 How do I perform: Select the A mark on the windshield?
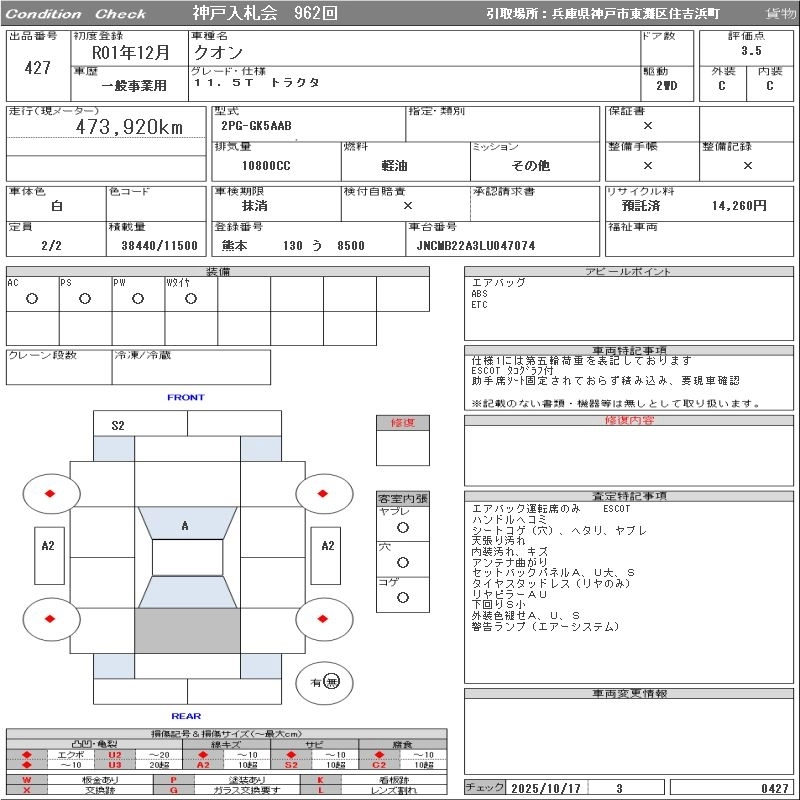(x=185, y=526)
